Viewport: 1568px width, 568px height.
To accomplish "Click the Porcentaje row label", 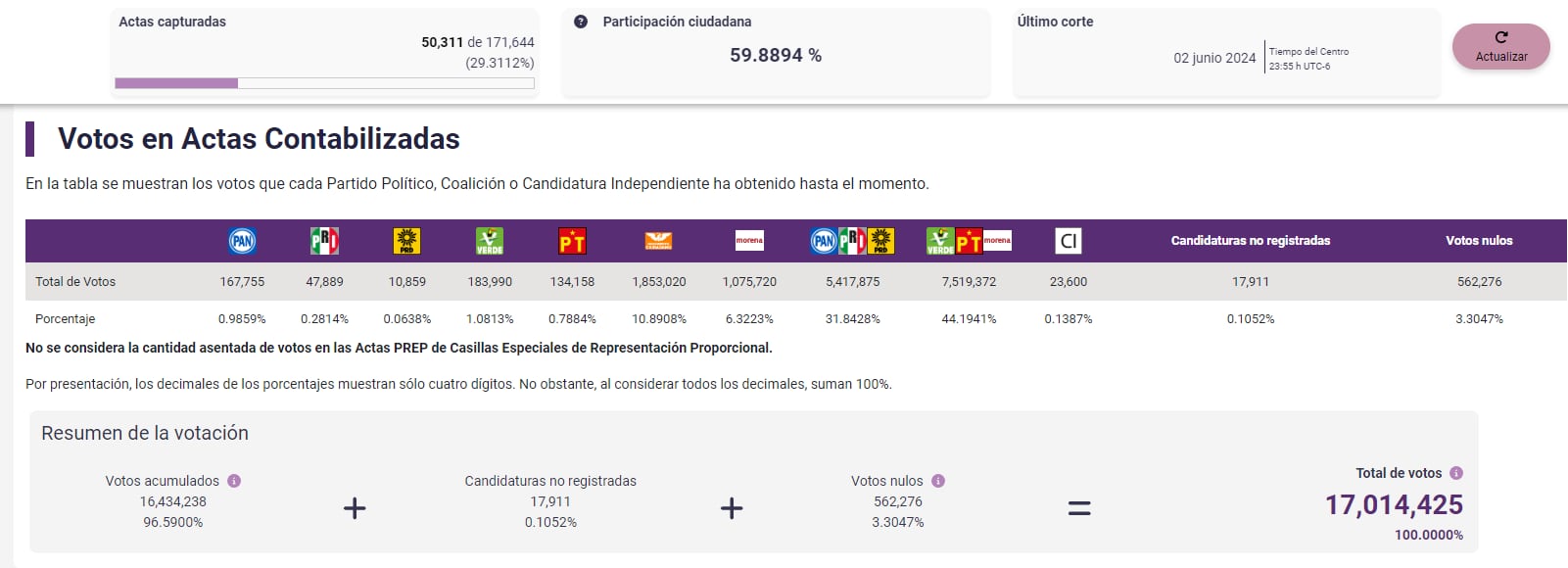I will 65,319.
